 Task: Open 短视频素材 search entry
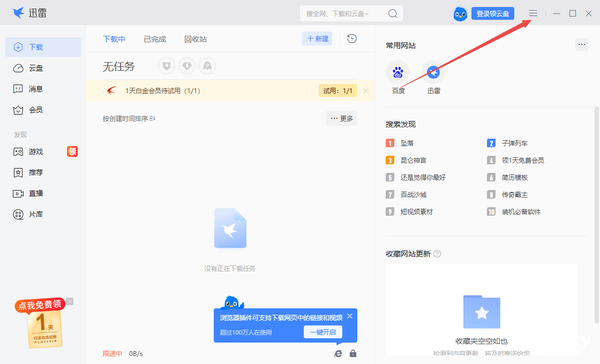409,212
